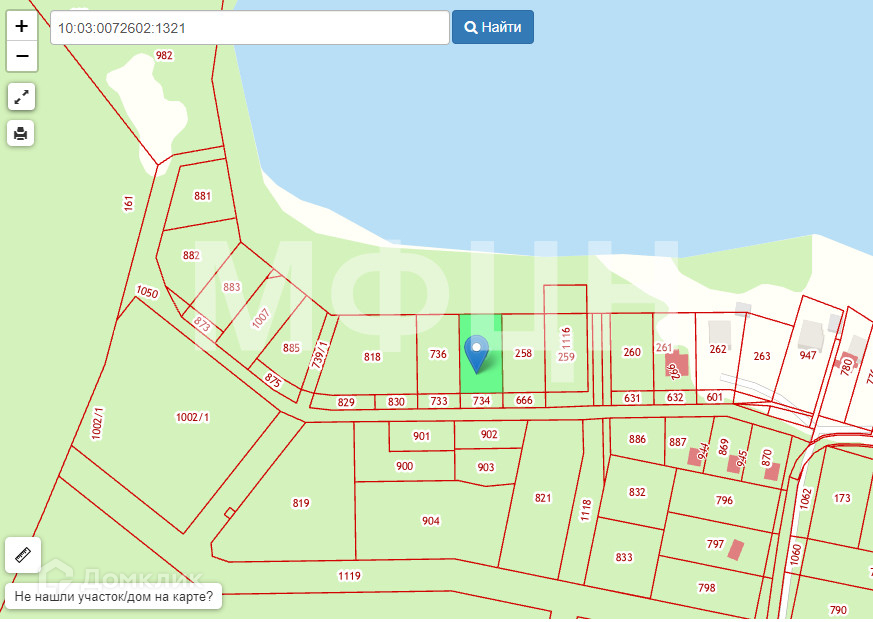
Task: Select parcel 883 on the map
Action: click(232, 287)
